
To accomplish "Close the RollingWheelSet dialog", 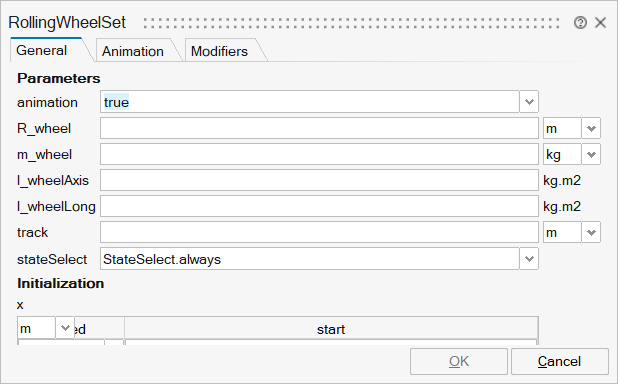I will 600,23.
